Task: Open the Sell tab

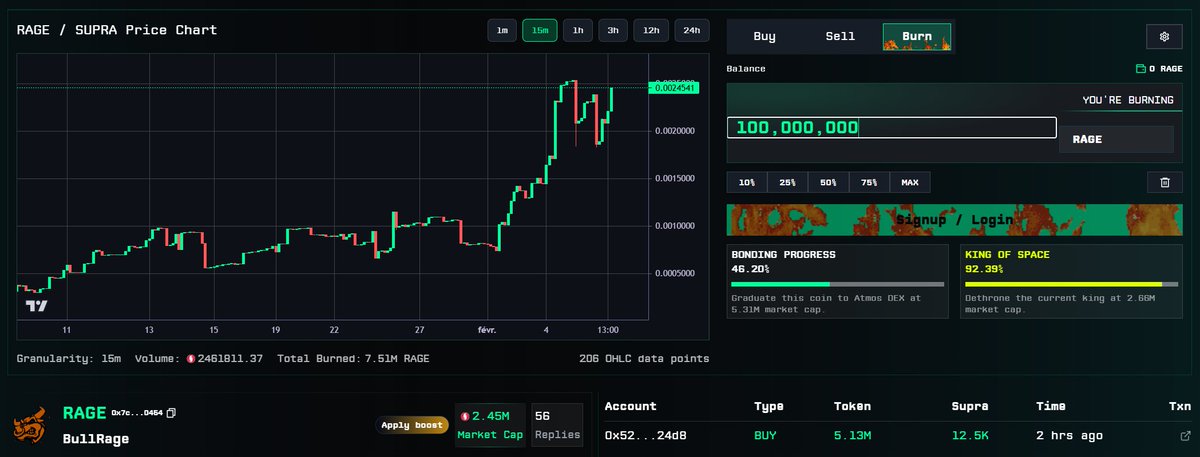Action: 841,37
